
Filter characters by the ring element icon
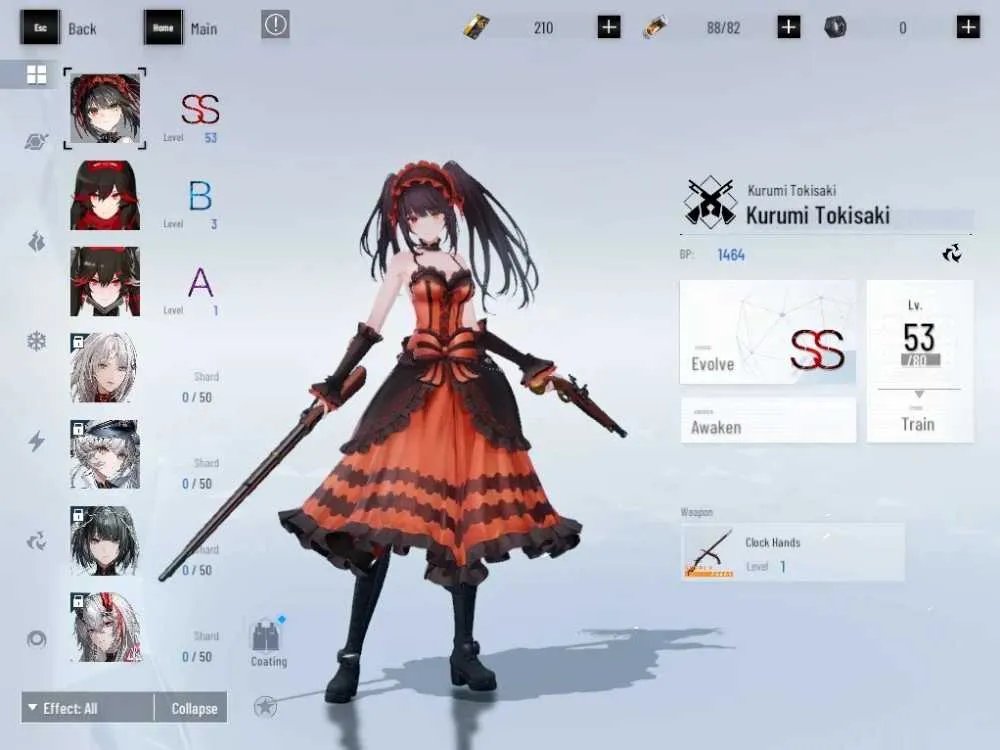(36, 639)
